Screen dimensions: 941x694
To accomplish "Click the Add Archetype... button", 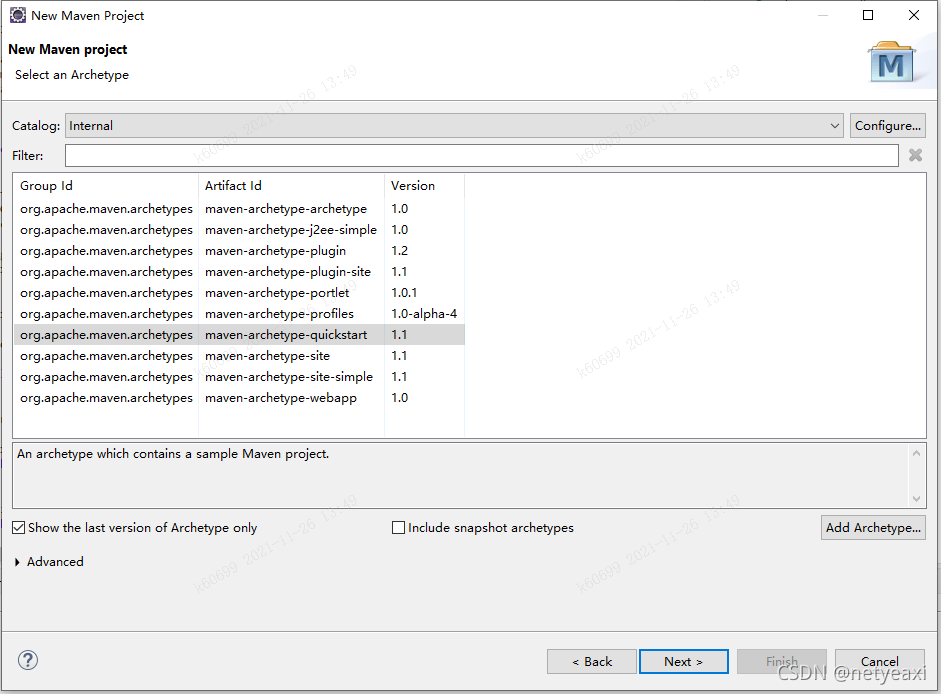I will (x=873, y=528).
